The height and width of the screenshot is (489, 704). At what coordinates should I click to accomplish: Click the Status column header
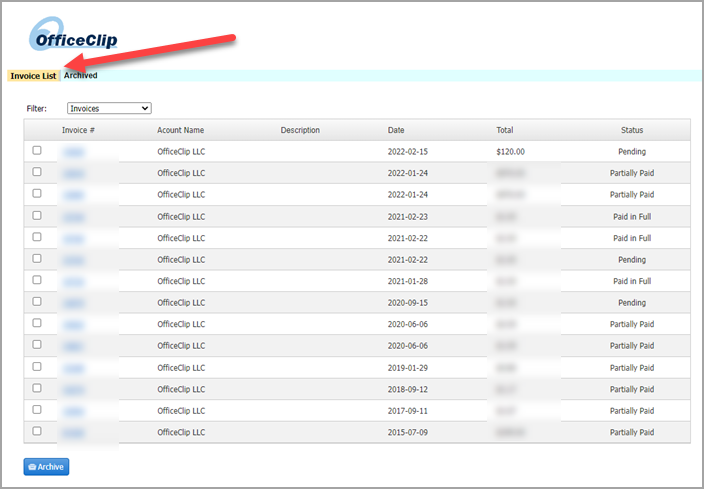click(632, 130)
